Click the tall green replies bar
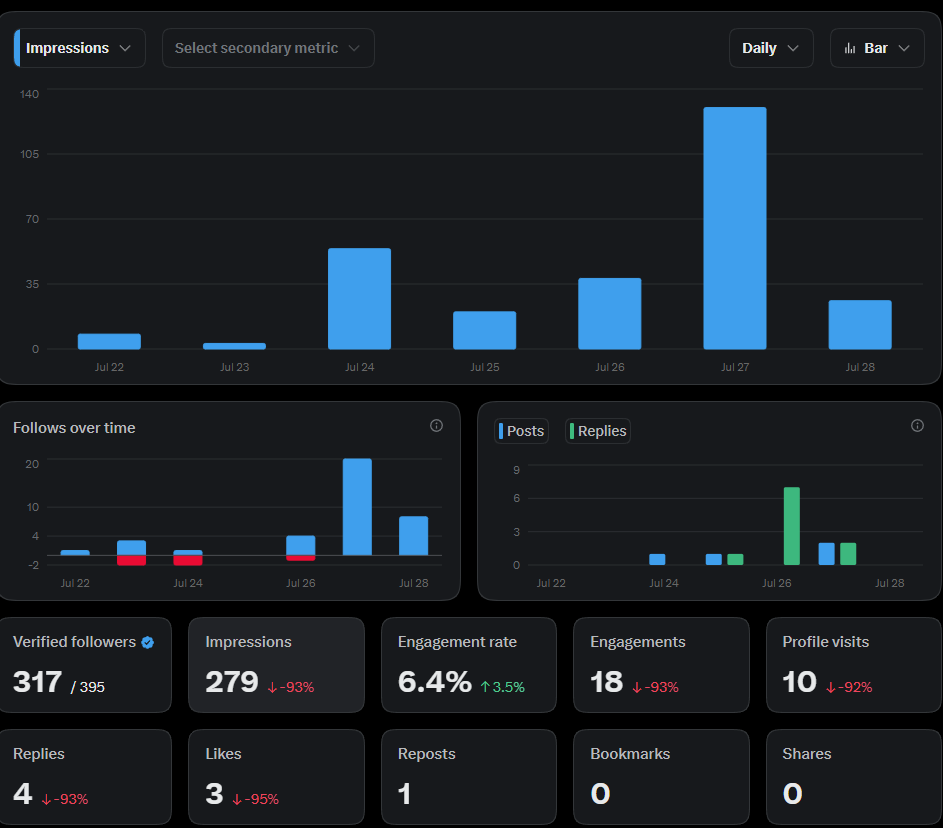The image size is (943, 828). (791, 526)
